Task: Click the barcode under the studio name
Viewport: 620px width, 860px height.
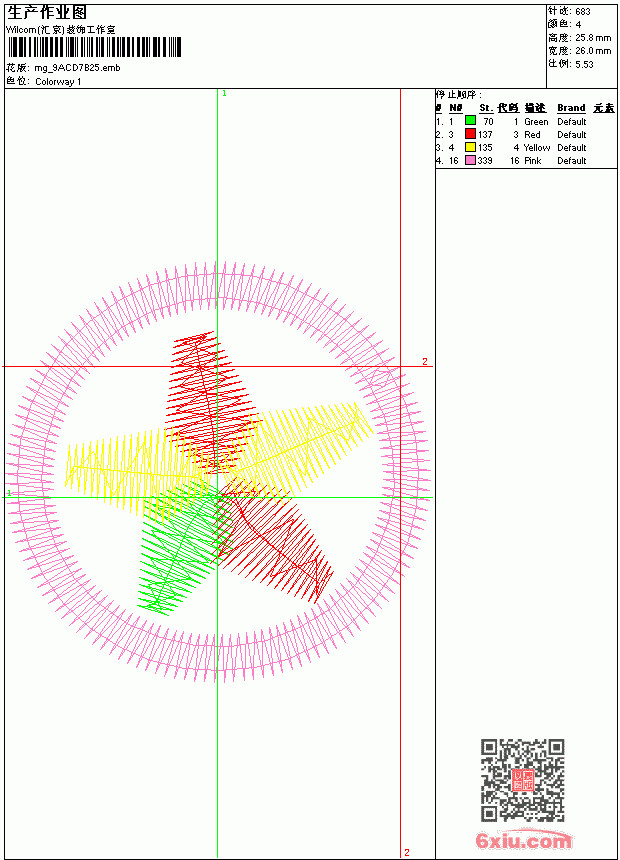Action: [94, 47]
